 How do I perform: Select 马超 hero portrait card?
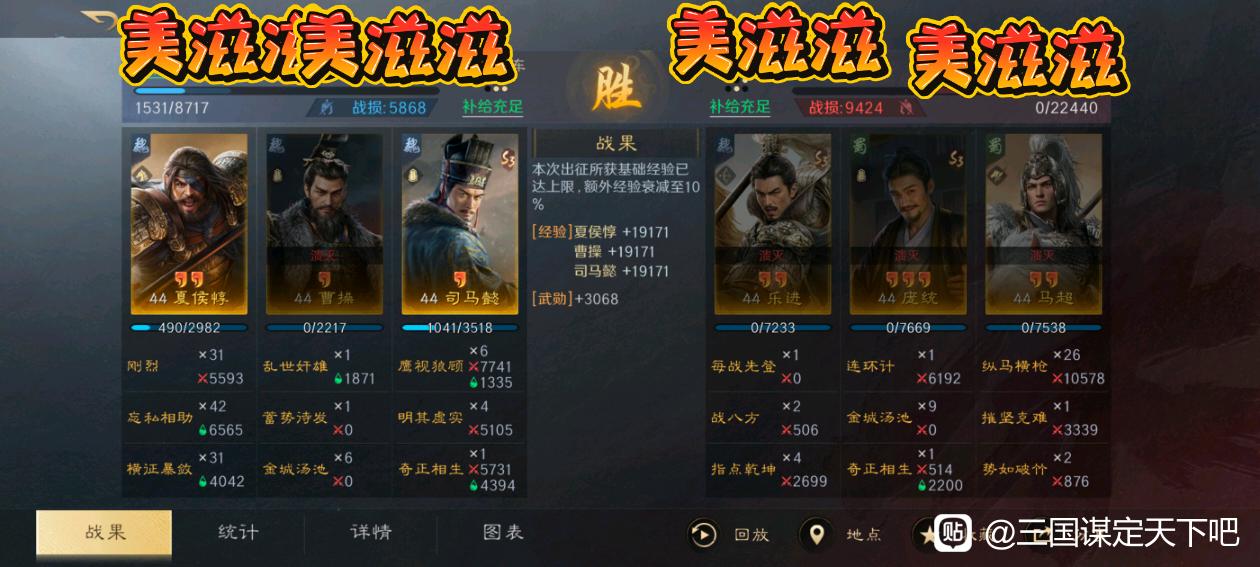(x=1043, y=224)
